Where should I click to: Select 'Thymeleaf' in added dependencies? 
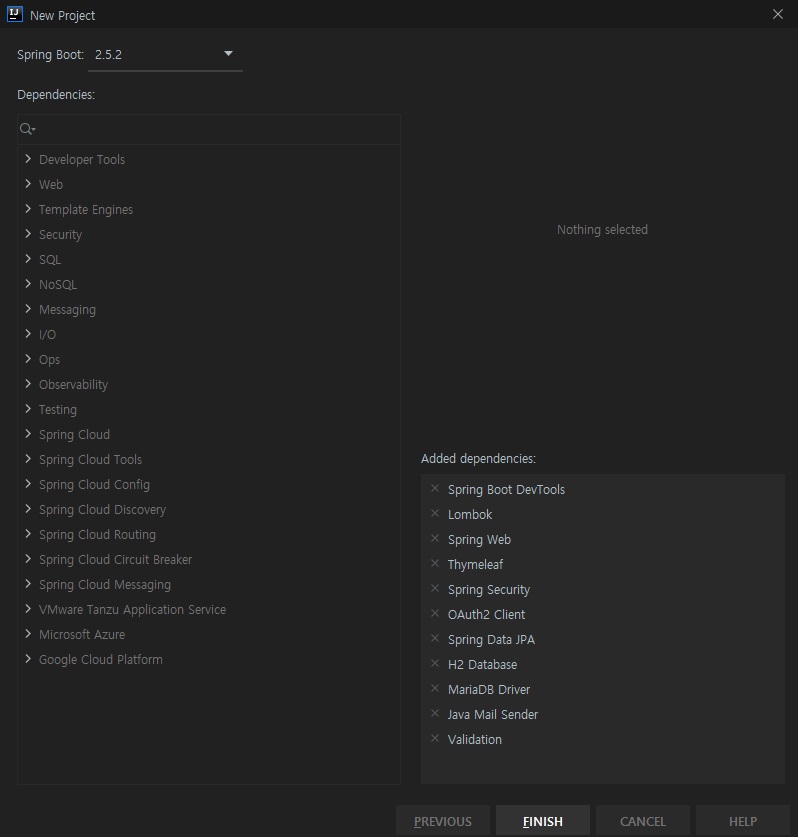click(475, 565)
